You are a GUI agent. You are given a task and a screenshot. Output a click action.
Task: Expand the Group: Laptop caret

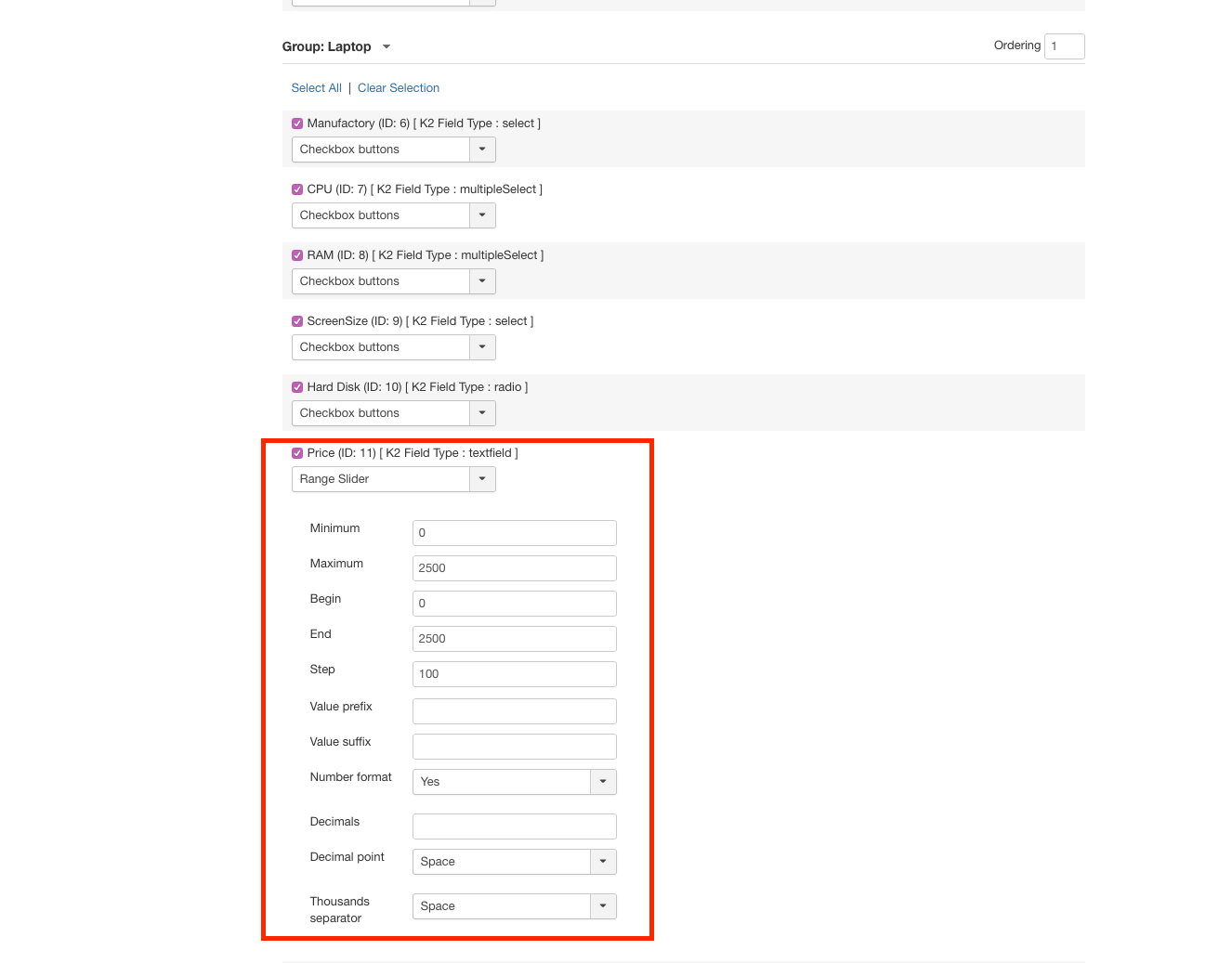tap(387, 47)
